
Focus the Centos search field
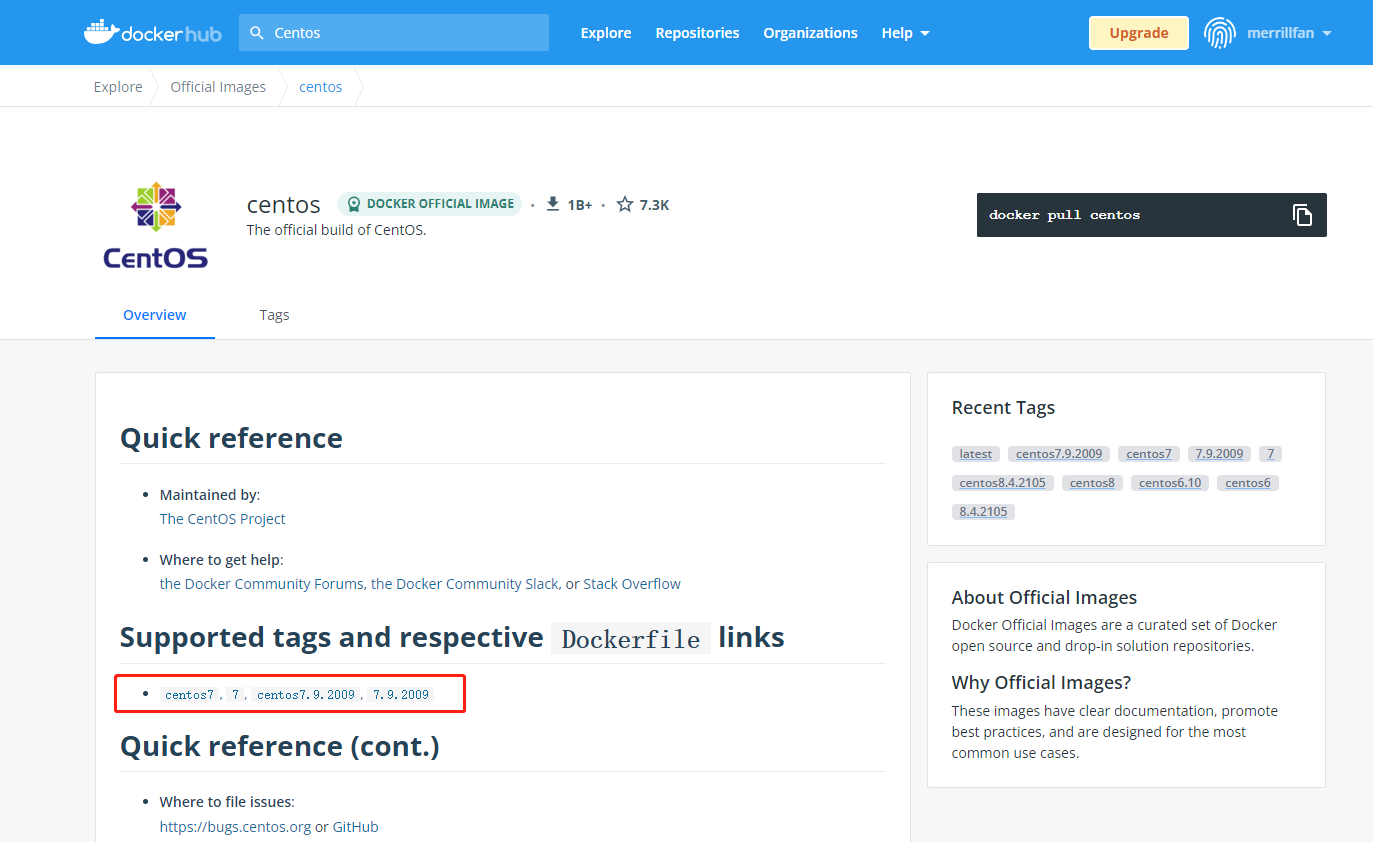394,33
